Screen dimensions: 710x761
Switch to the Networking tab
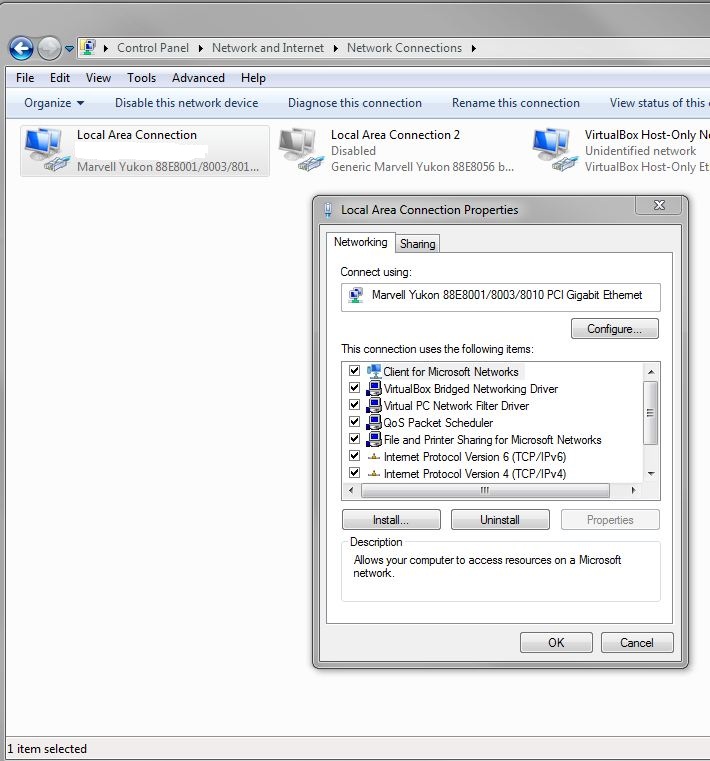361,242
